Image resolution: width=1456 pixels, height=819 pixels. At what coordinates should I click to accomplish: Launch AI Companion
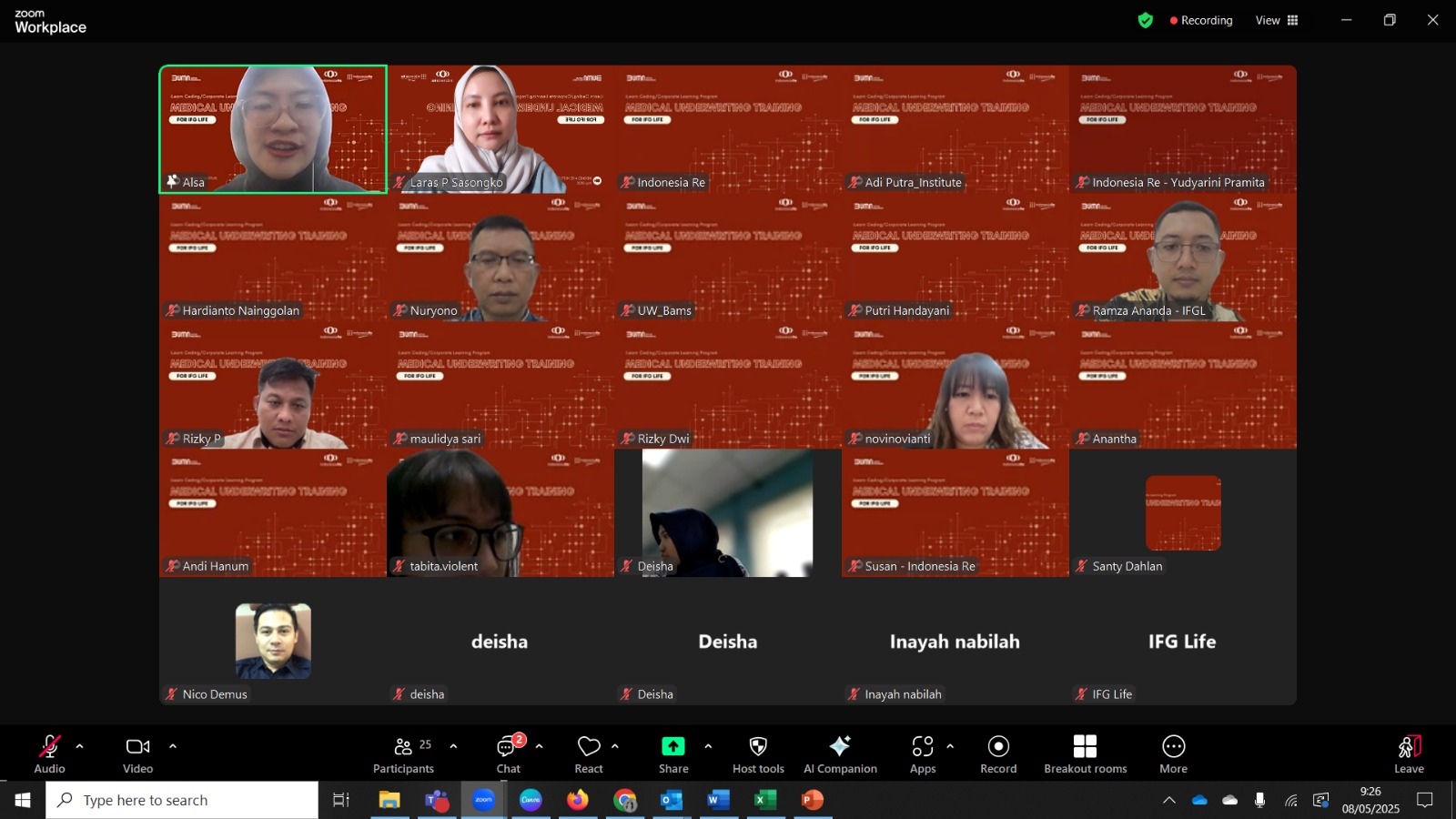click(840, 754)
